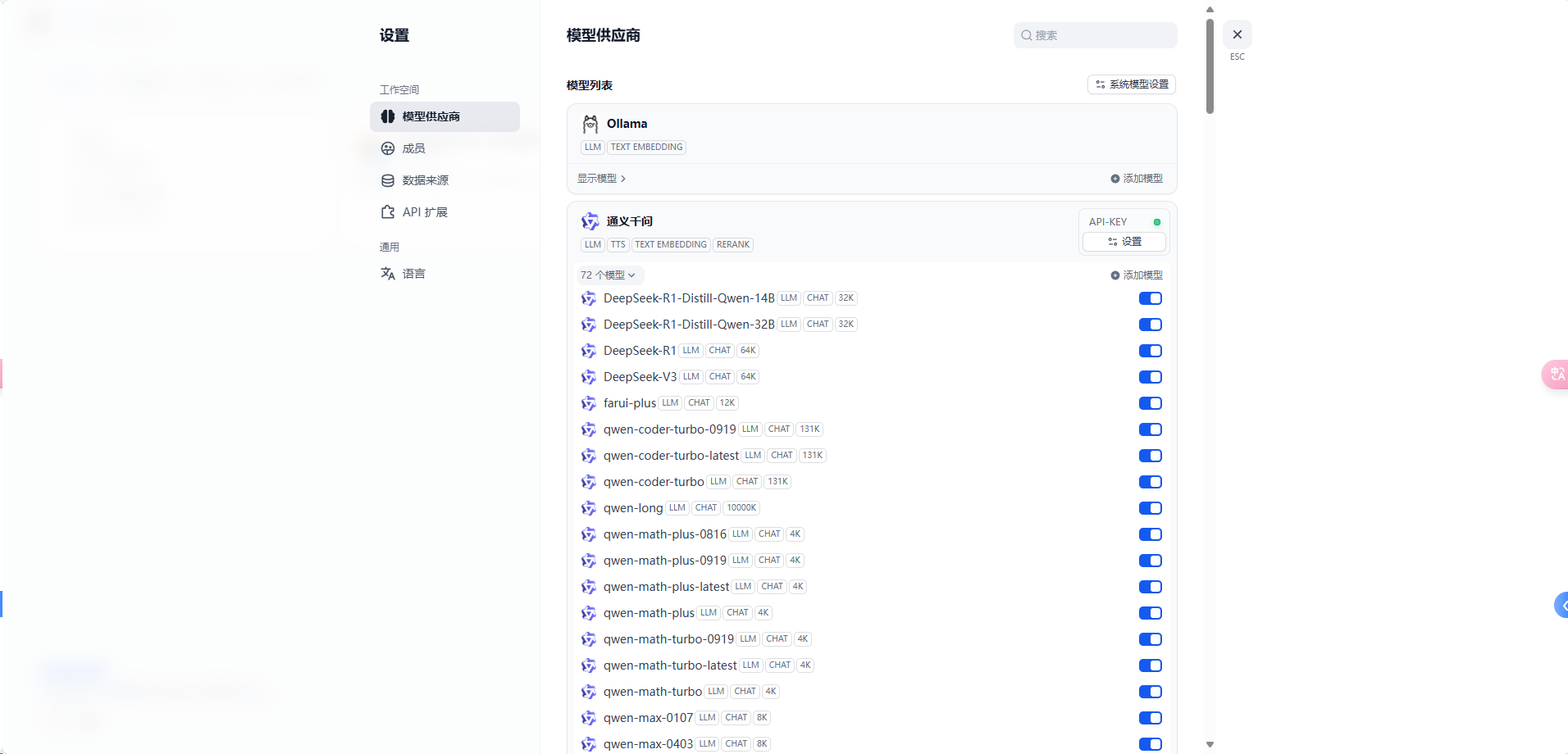This screenshot has width=1568, height=754.
Task: Click the green API-KEY status indicator
Action: click(1157, 222)
